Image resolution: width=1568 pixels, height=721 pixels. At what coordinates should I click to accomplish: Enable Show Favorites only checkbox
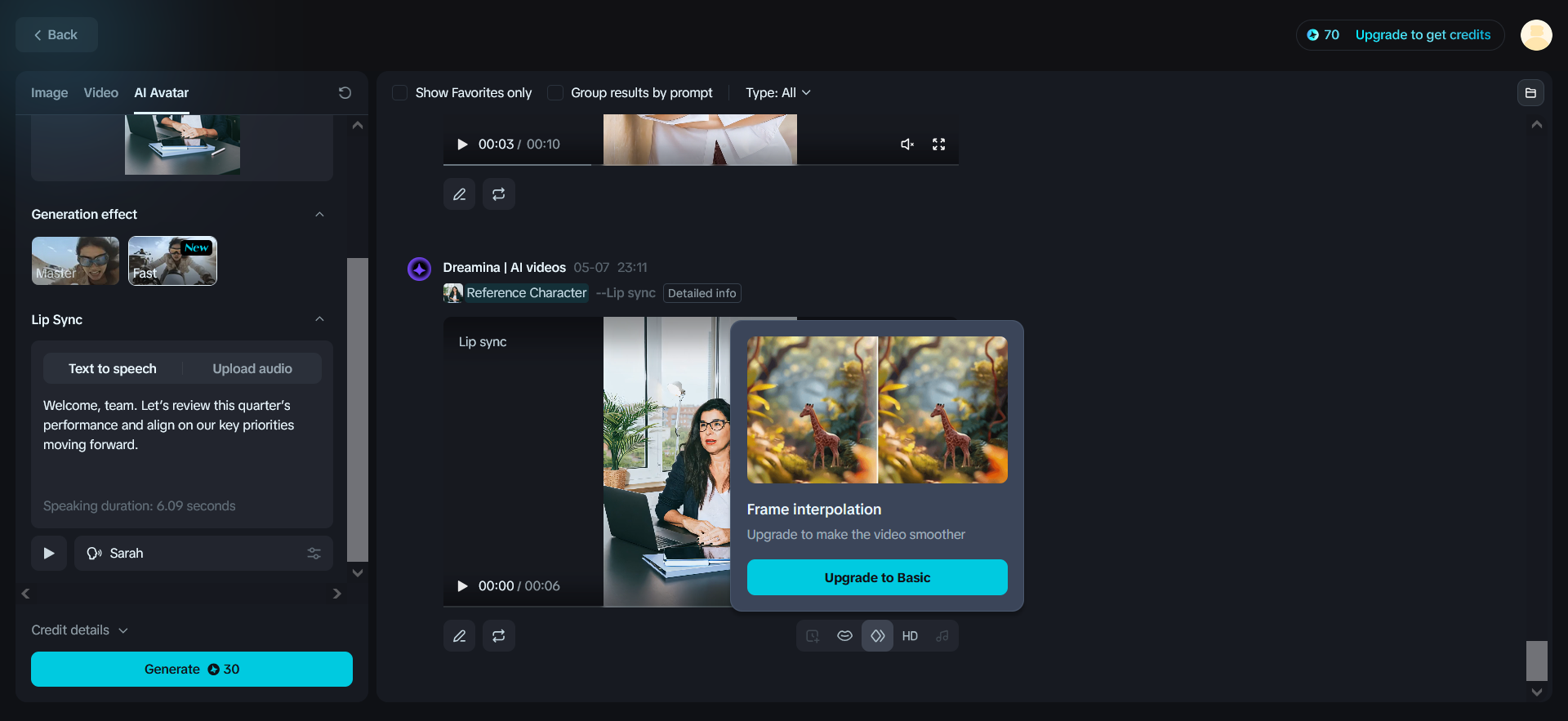click(400, 93)
